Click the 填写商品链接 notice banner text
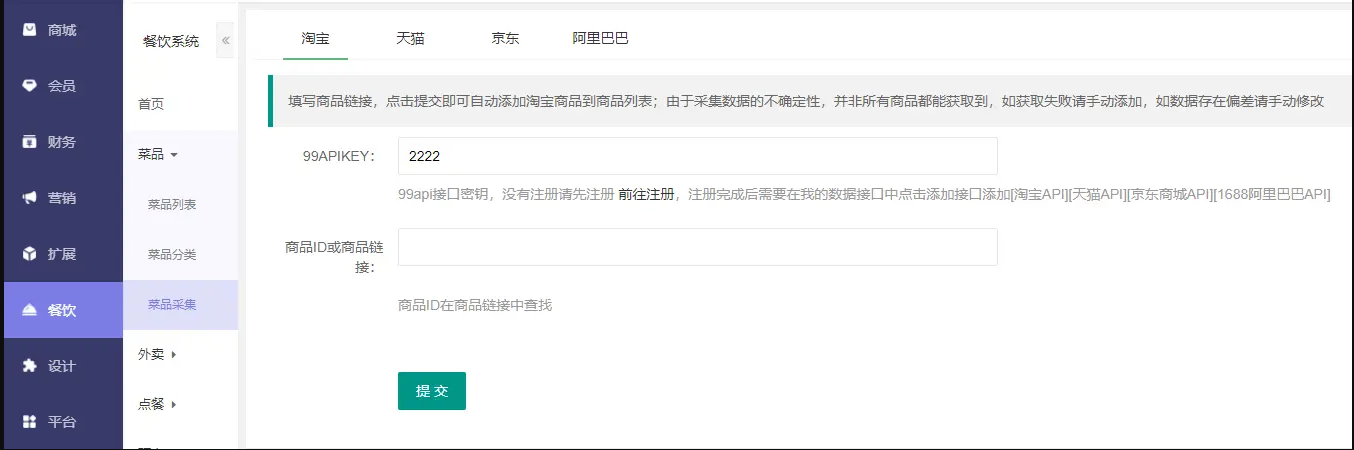This screenshot has width=1354, height=450. point(806,101)
